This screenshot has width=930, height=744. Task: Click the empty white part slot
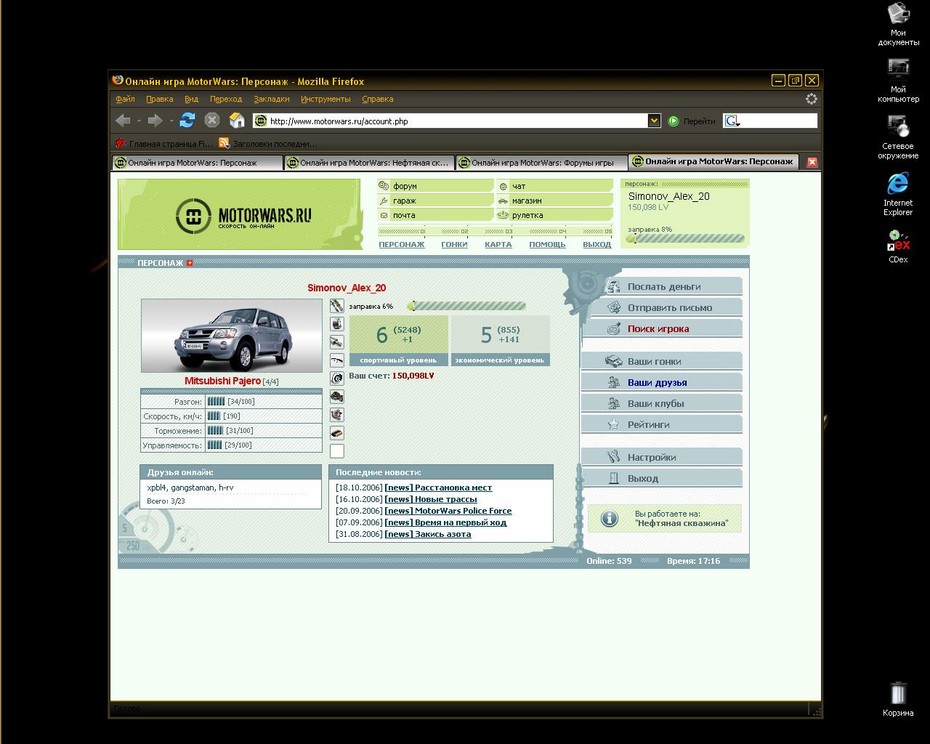(337, 451)
